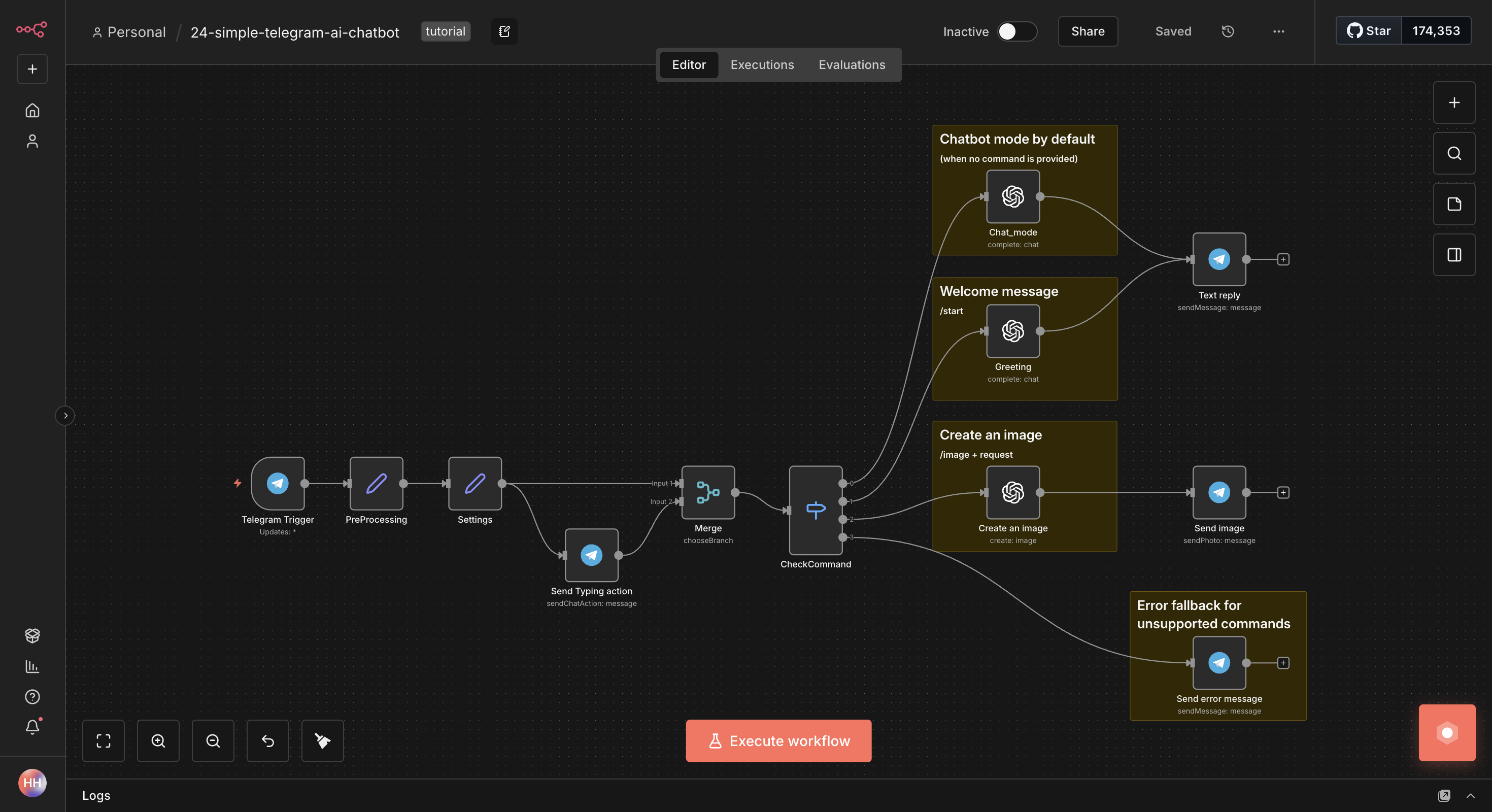Click the zoom out magnifier icon
This screenshot has width=1492, height=812.
[x=213, y=741]
